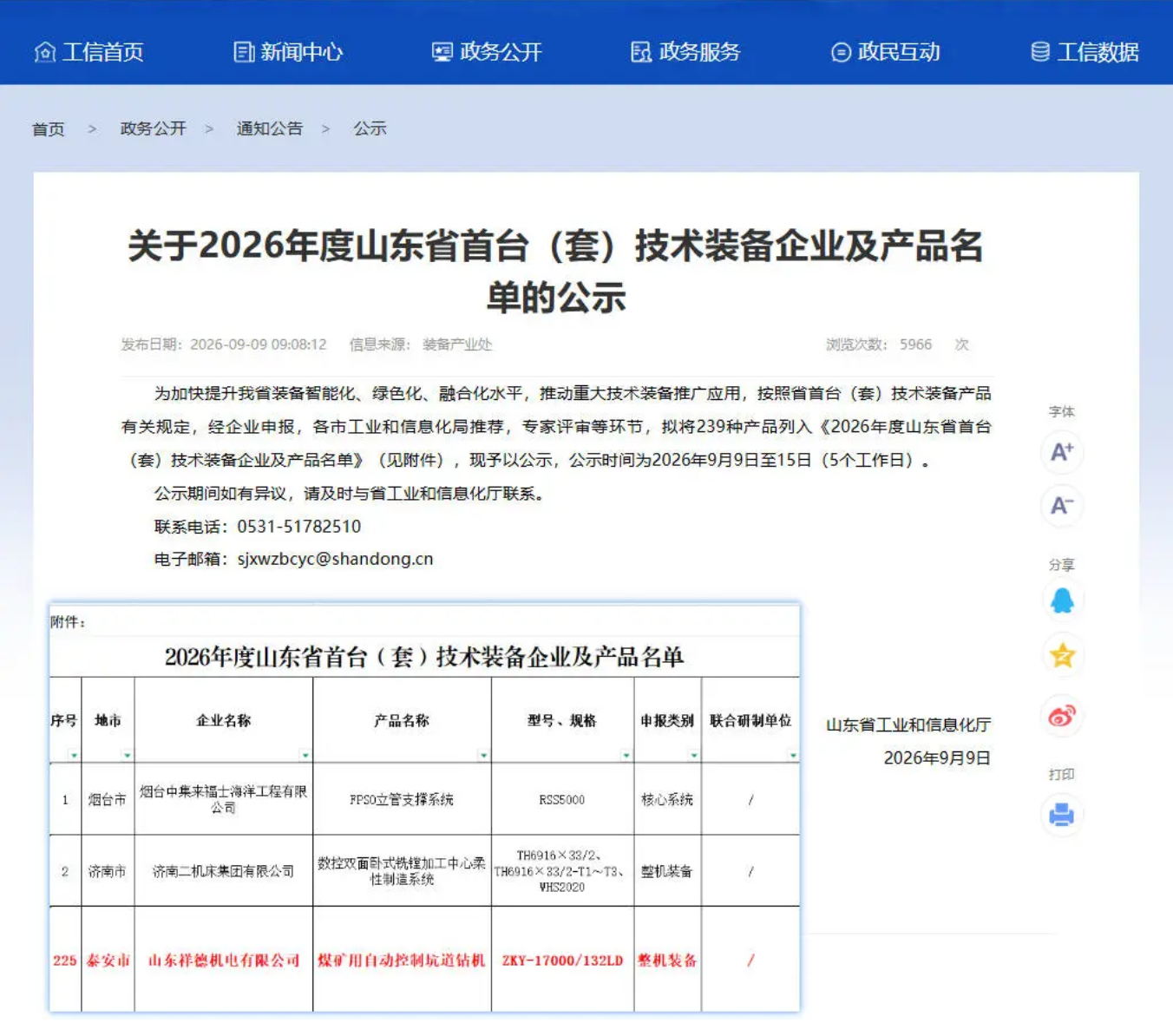
Task: Click the signed date 2026年9月9日
Action: coord(937,758)
